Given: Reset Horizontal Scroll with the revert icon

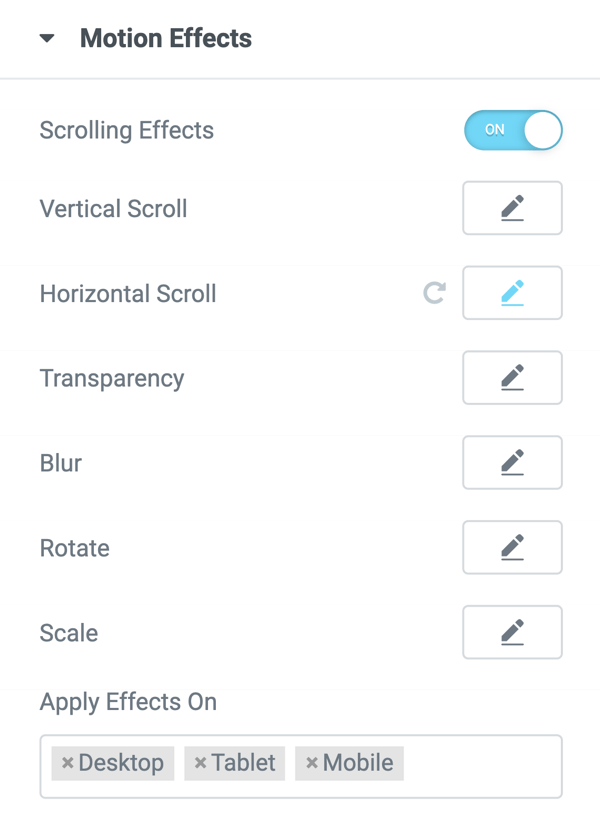Looking at the screenshot, I should tap(434, 293).
